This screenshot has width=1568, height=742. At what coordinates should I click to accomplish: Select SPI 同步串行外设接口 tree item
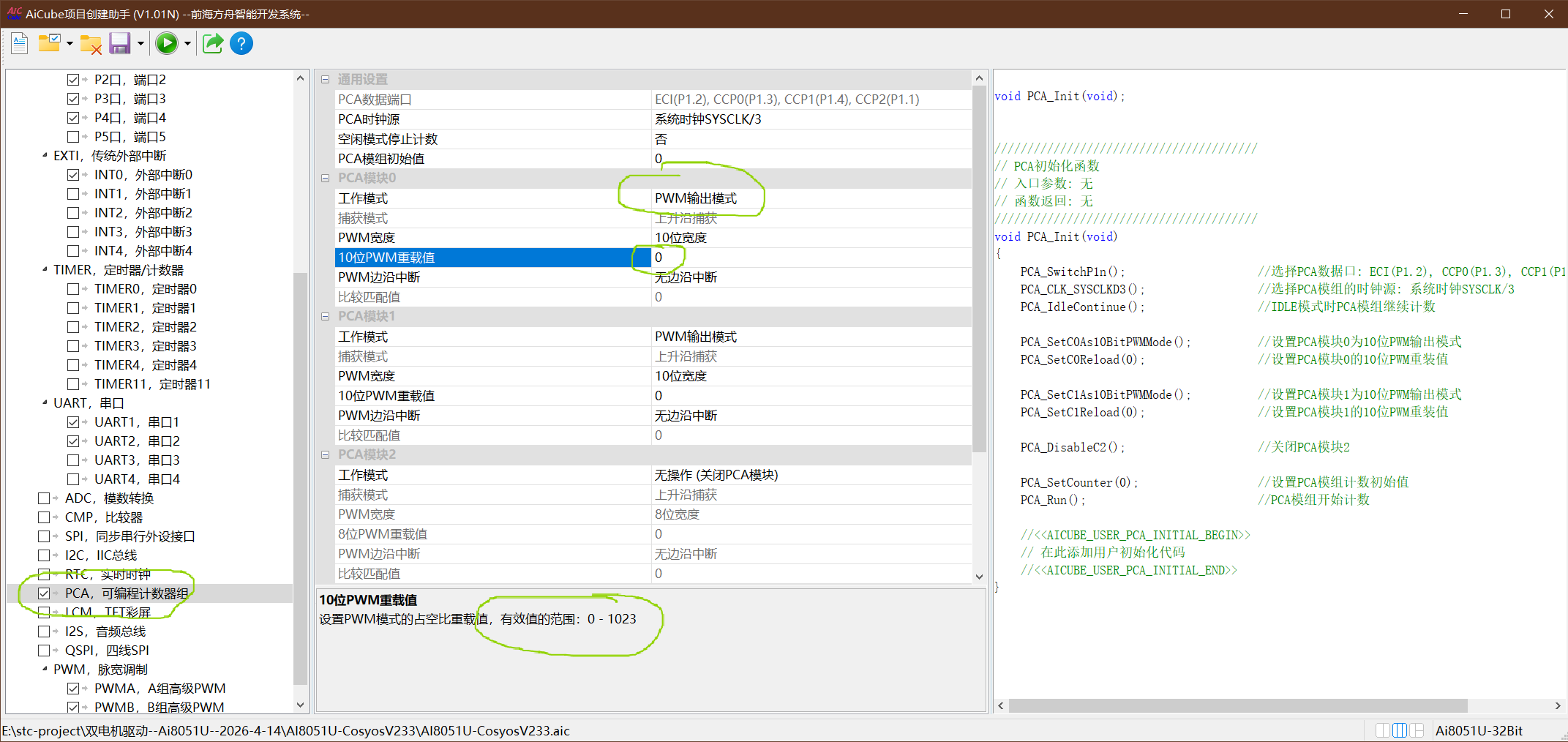pos(130,536)
